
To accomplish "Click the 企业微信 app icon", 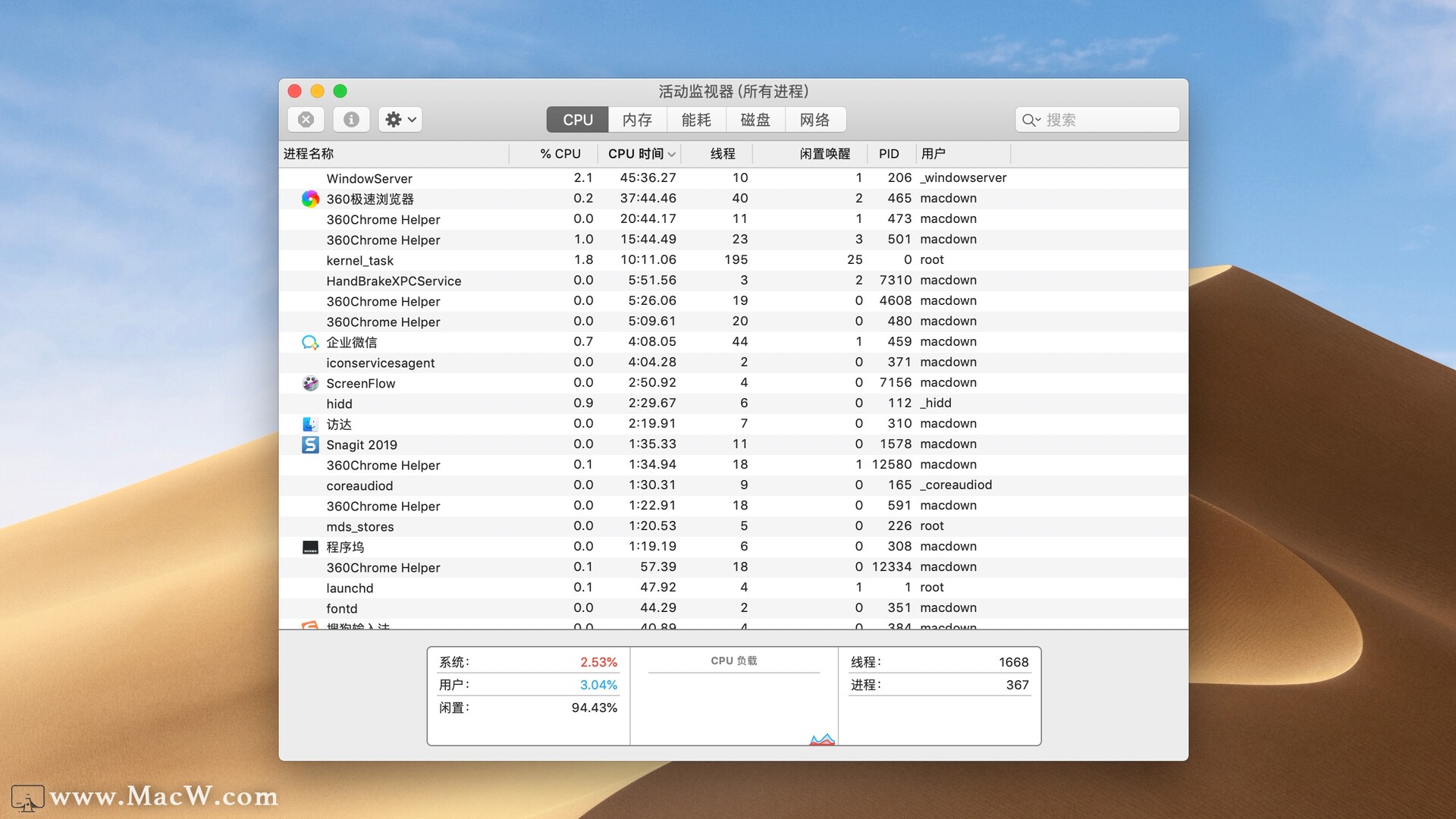I will pos(310,342).
